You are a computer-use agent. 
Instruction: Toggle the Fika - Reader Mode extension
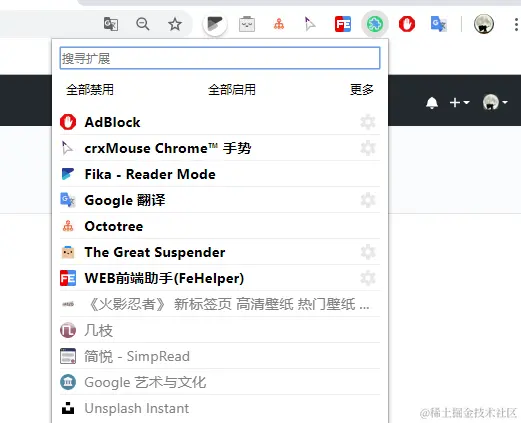(x=220, y=174)
